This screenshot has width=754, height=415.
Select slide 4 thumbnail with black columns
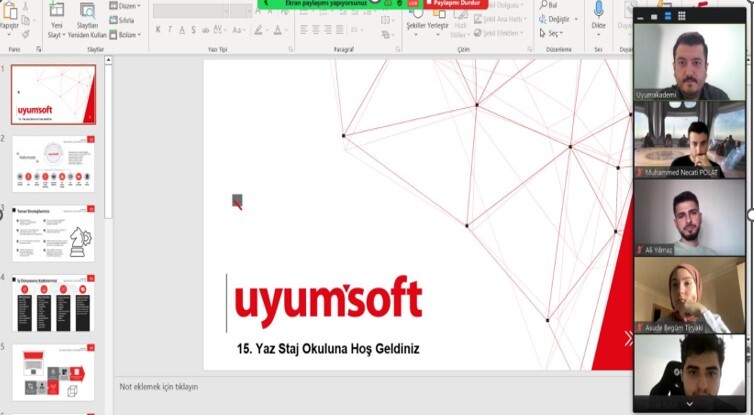(x=53, y=303)
